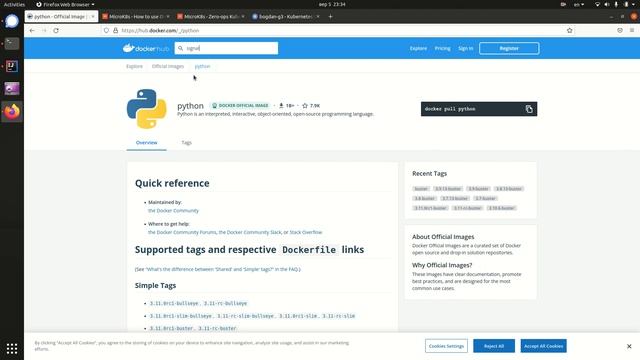Screen dimensions: 640x360
Task: Open the Signal app in the dock
Action: coord(12,21)
